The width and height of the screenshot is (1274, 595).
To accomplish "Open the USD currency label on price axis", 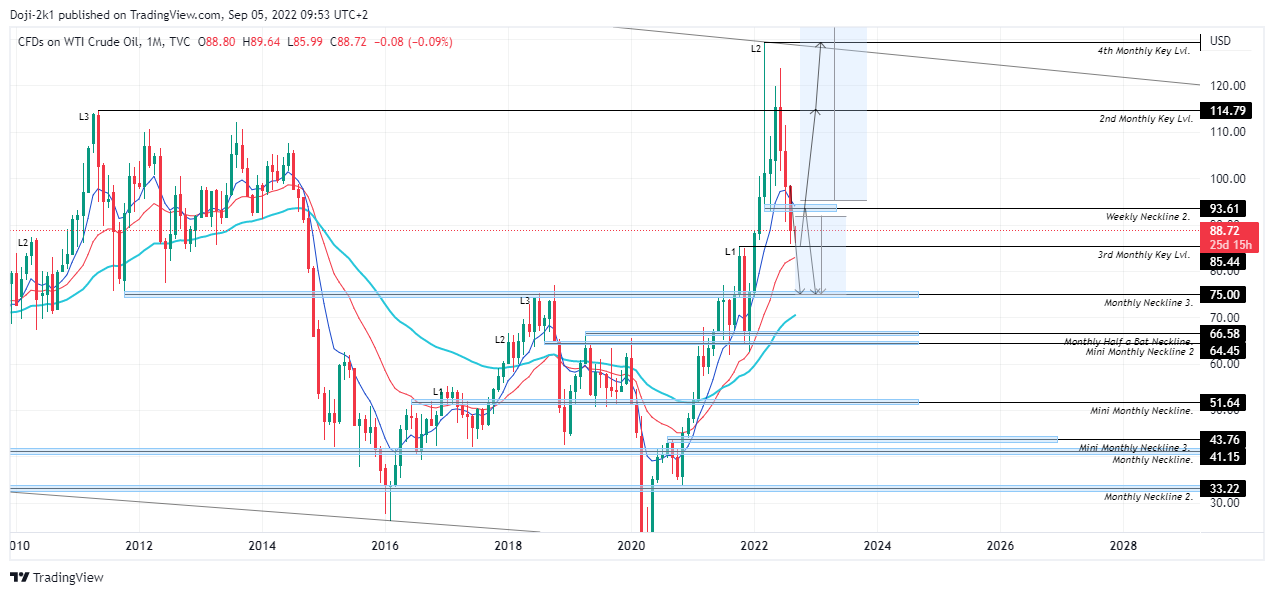I will (x=1220, y=41).
